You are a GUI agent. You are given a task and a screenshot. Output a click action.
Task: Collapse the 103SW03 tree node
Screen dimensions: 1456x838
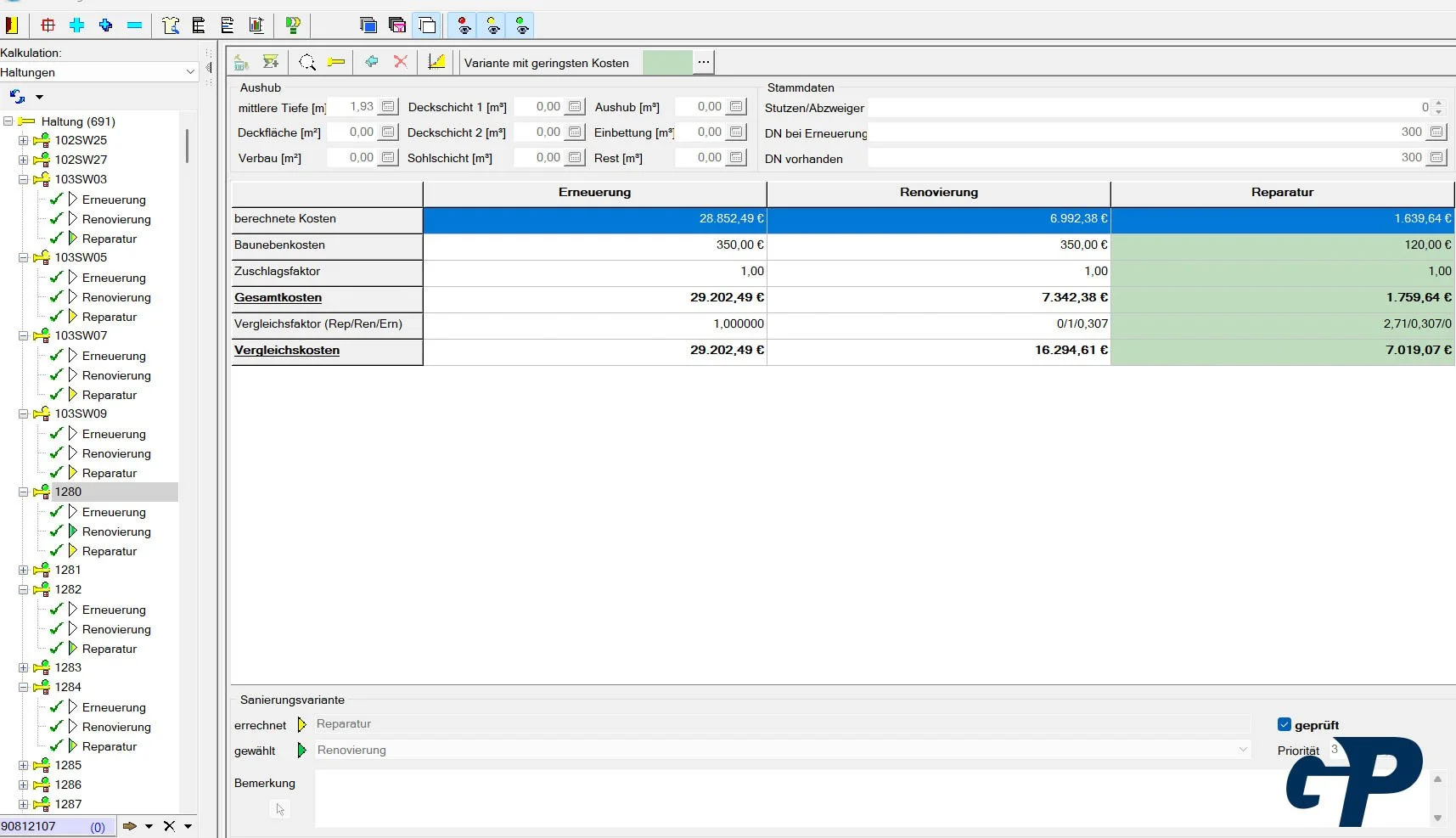tap(24, 179)
